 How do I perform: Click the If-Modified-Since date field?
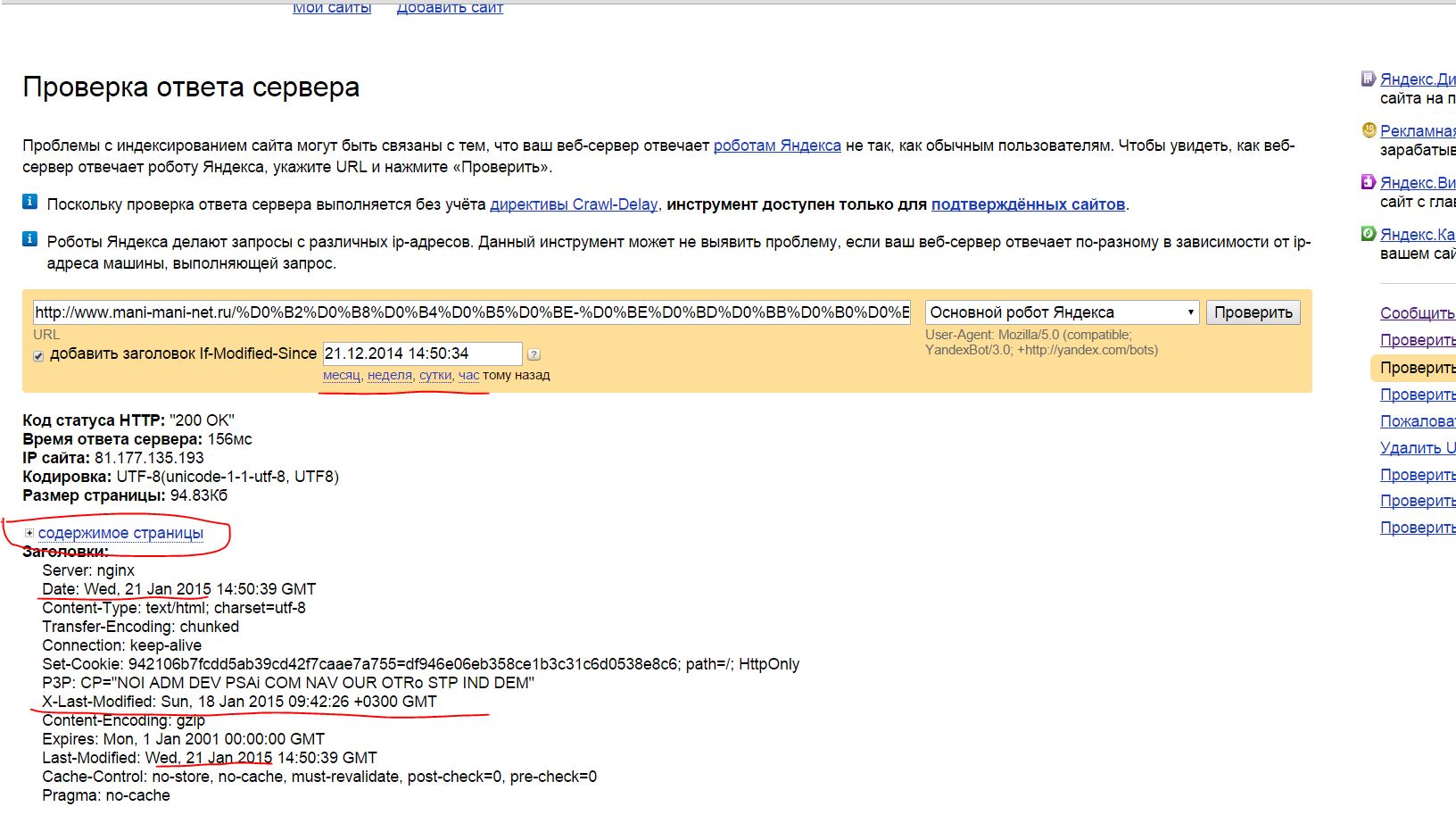coord(422,353)
